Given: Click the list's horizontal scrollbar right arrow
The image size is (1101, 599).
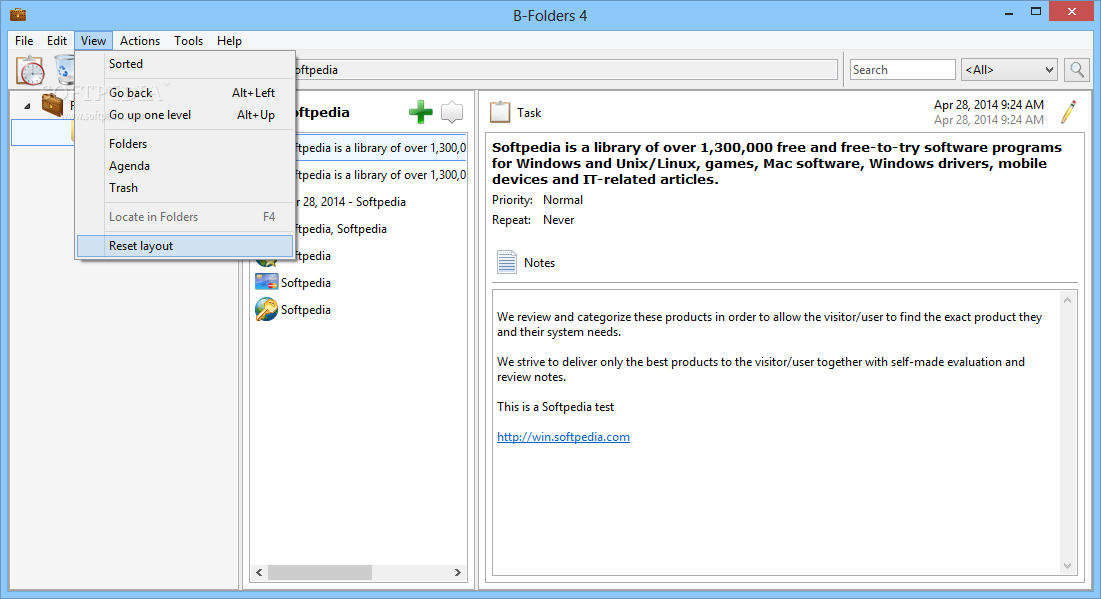Looking at the screenshot, I should tap(458, 572).
